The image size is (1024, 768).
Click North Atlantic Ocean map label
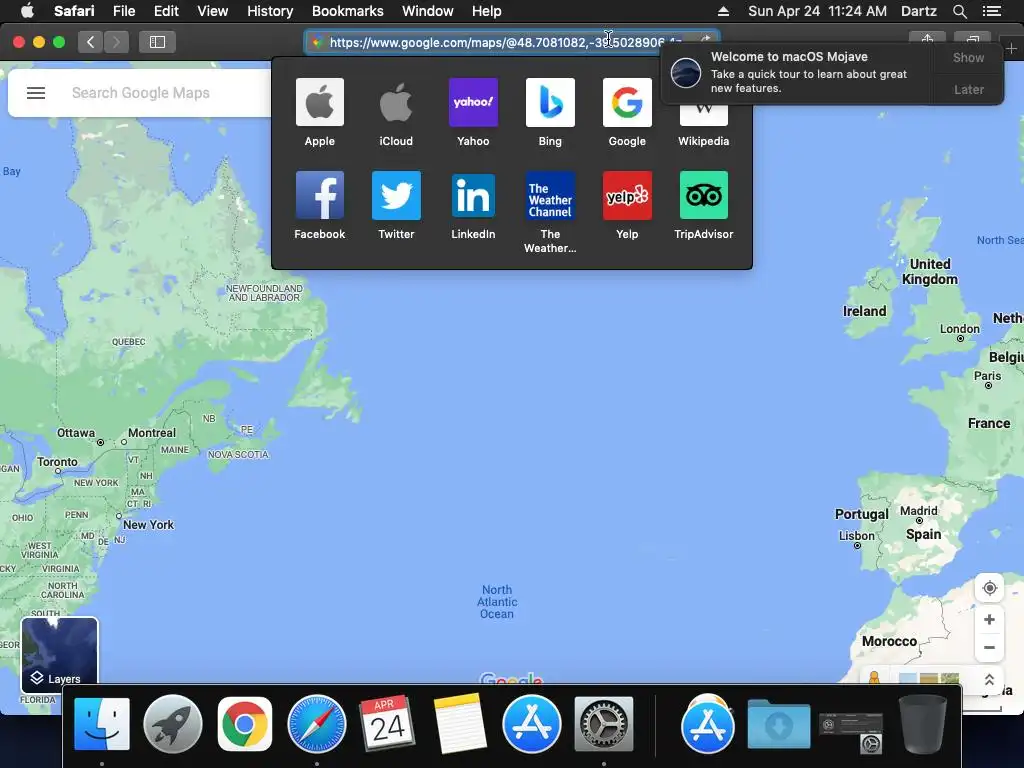pyautogui.click(x=497, y=601)
